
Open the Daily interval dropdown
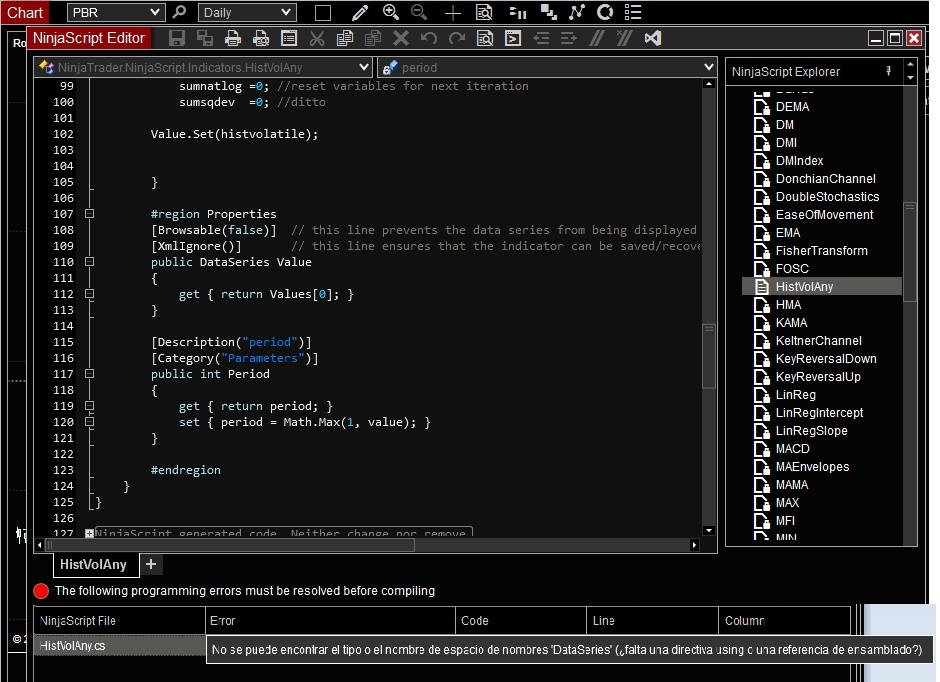point(287,13)
